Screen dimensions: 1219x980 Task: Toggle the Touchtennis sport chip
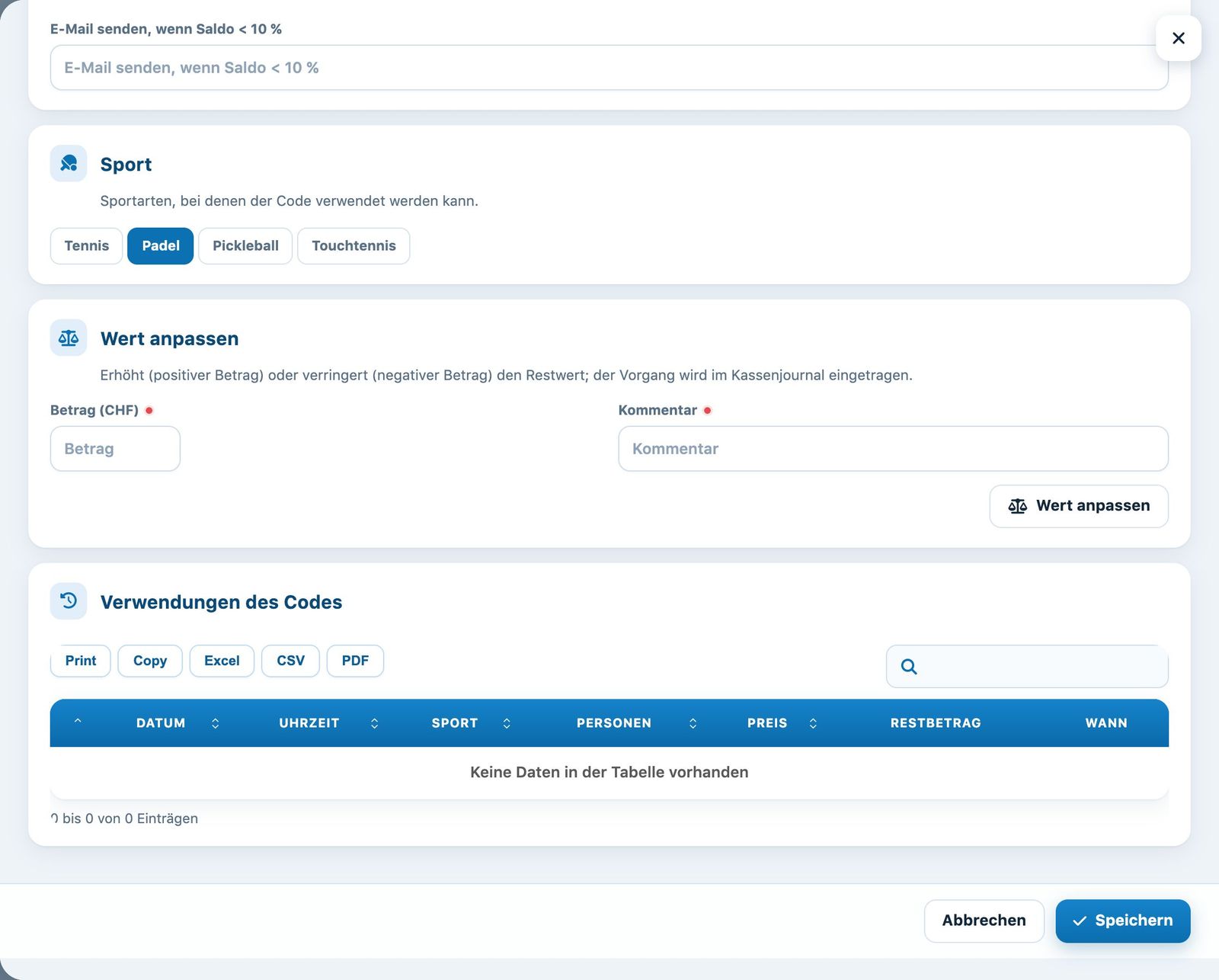tap(354, 246)
